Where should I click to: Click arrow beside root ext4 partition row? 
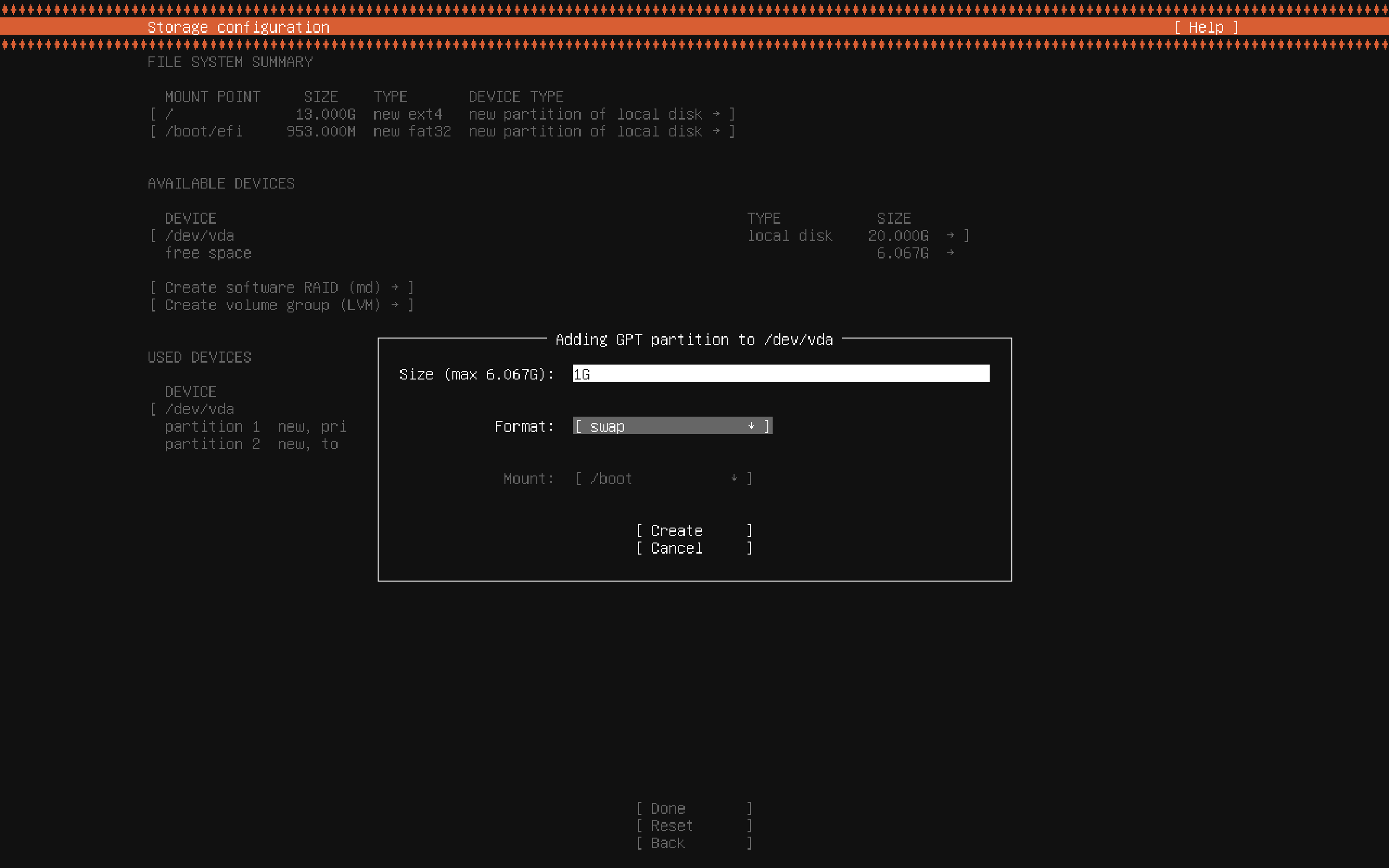(716, 114)
